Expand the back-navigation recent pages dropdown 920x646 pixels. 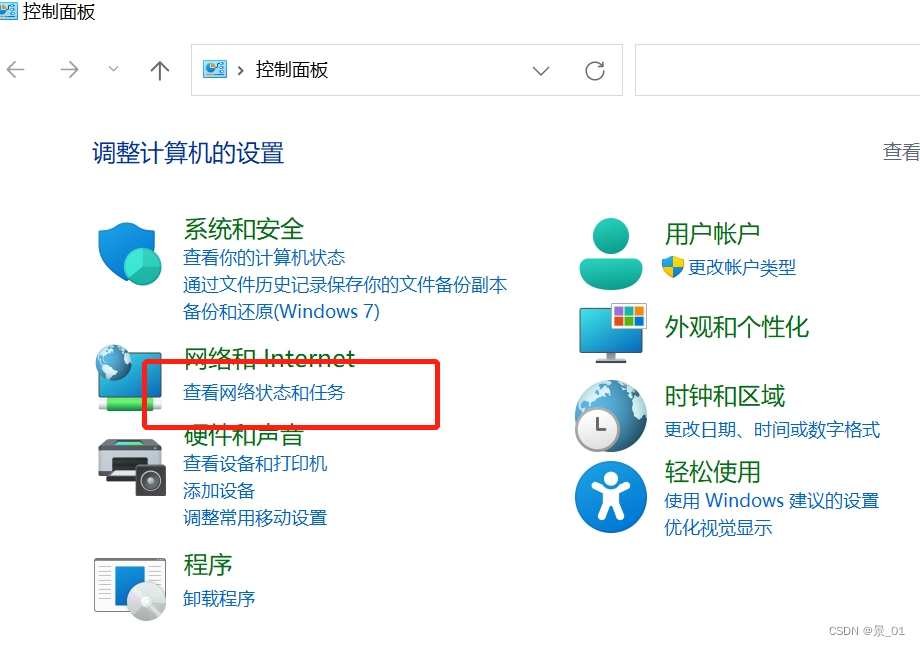113,69
